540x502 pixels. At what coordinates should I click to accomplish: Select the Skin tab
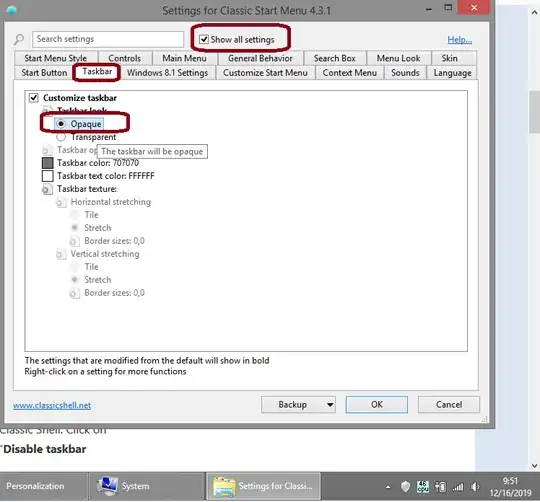[450, 58]
